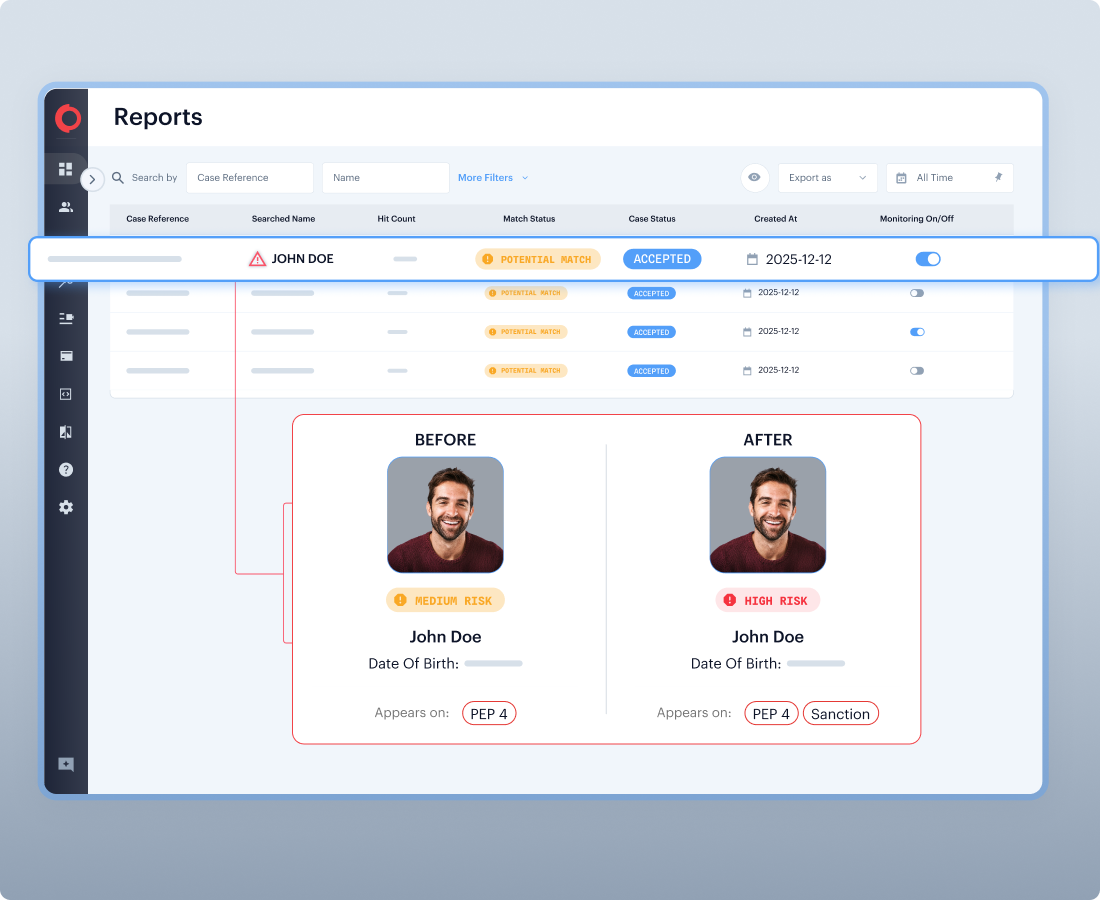Expand the sidebar with the chevron arrow

[92, 179]
